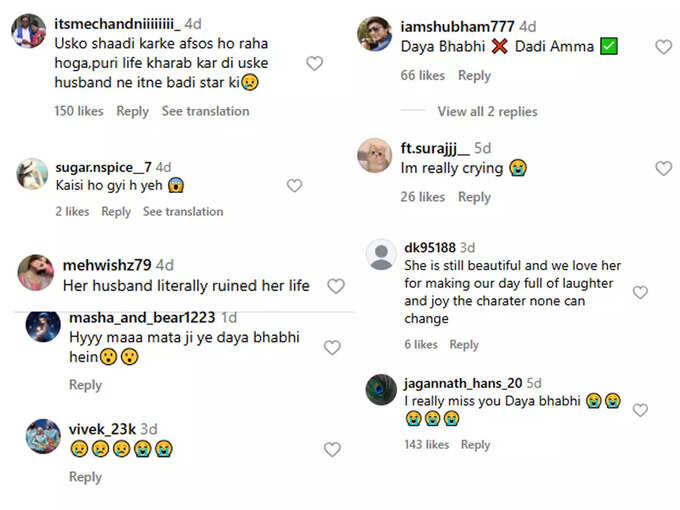Heart ft.surajjj__'s crying comment
The width and height of the screenshot is (680, 510).
(x=664, y=168)
